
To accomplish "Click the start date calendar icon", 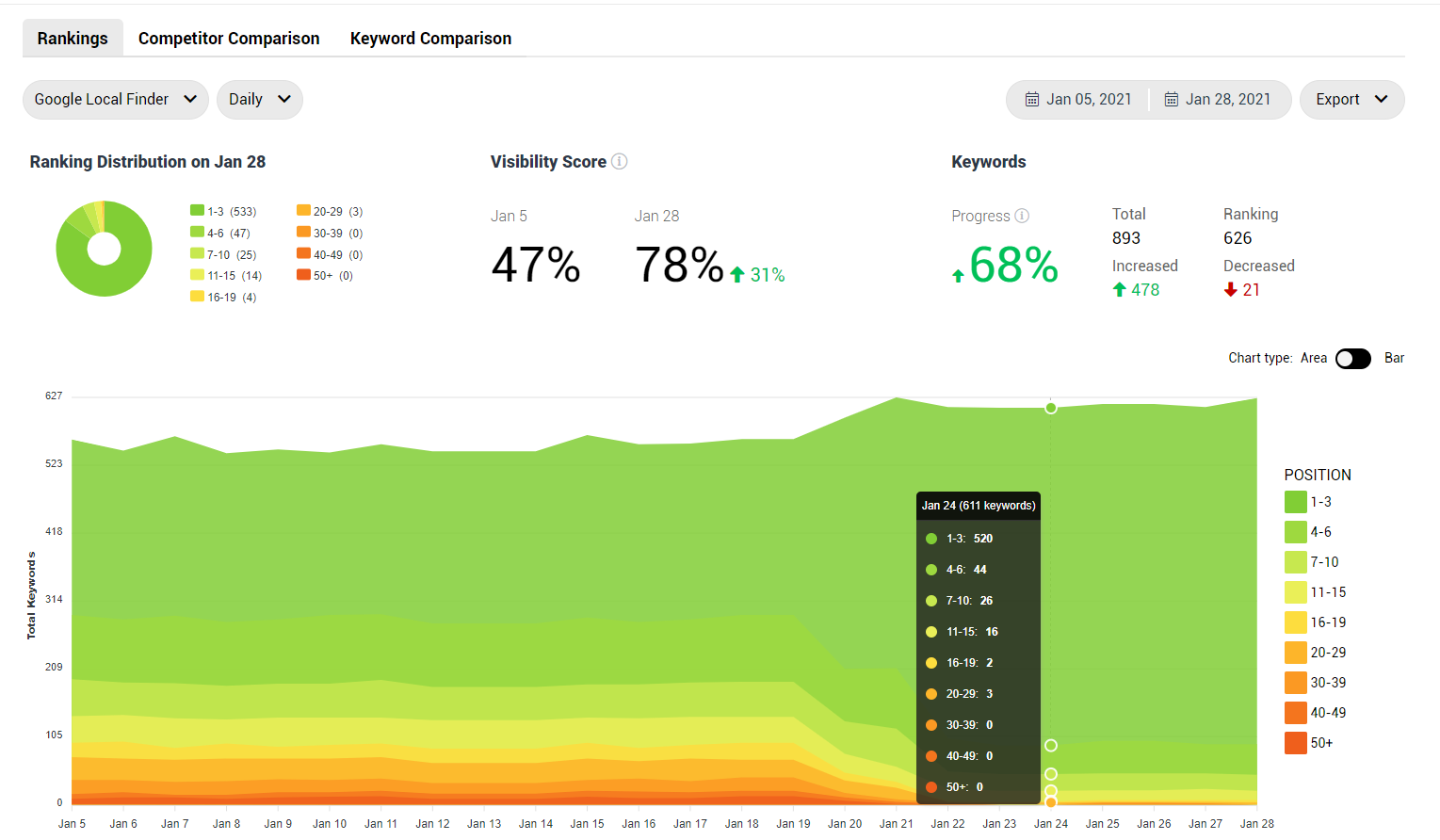I will point(1032,100).
